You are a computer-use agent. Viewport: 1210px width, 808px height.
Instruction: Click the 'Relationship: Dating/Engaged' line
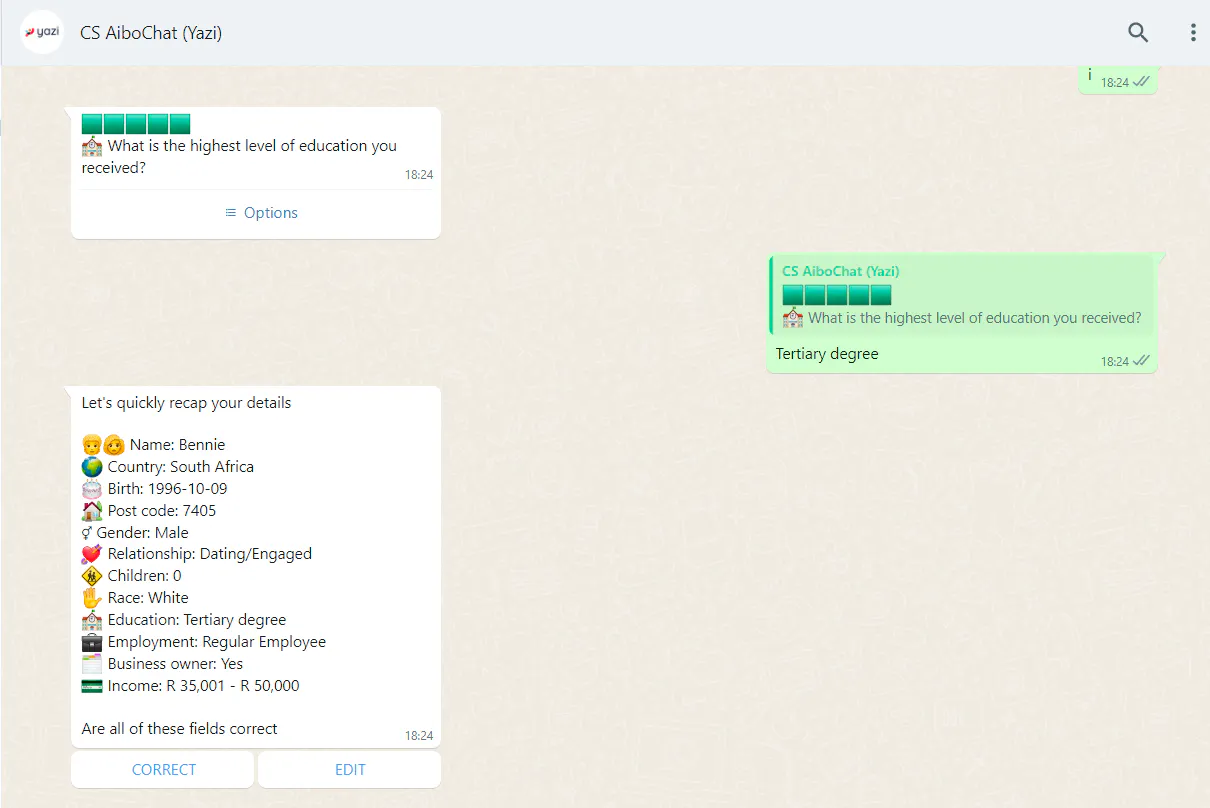[x=197, y=554]
